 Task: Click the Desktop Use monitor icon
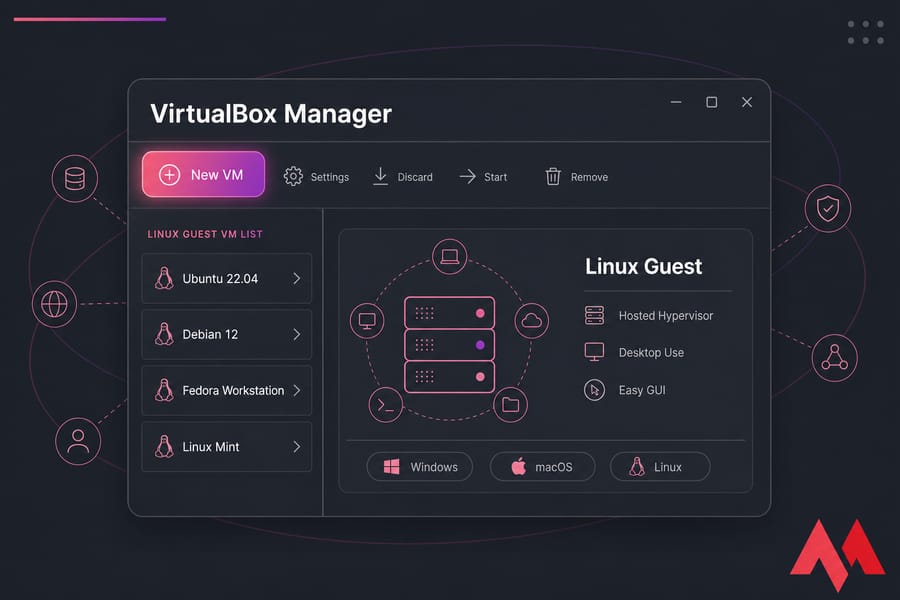[x=594, y=352]
